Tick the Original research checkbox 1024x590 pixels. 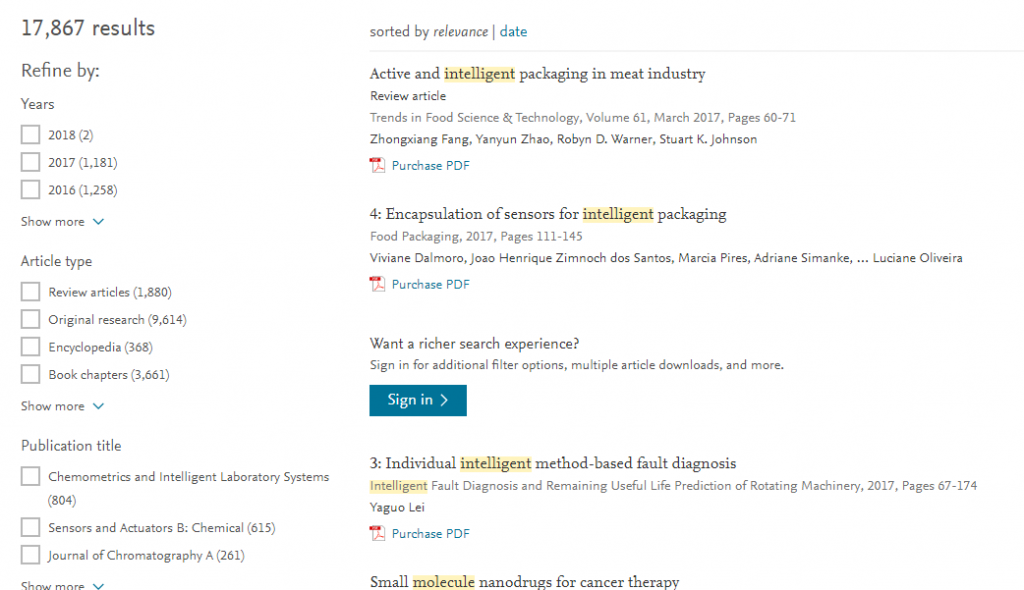[30, 319]
